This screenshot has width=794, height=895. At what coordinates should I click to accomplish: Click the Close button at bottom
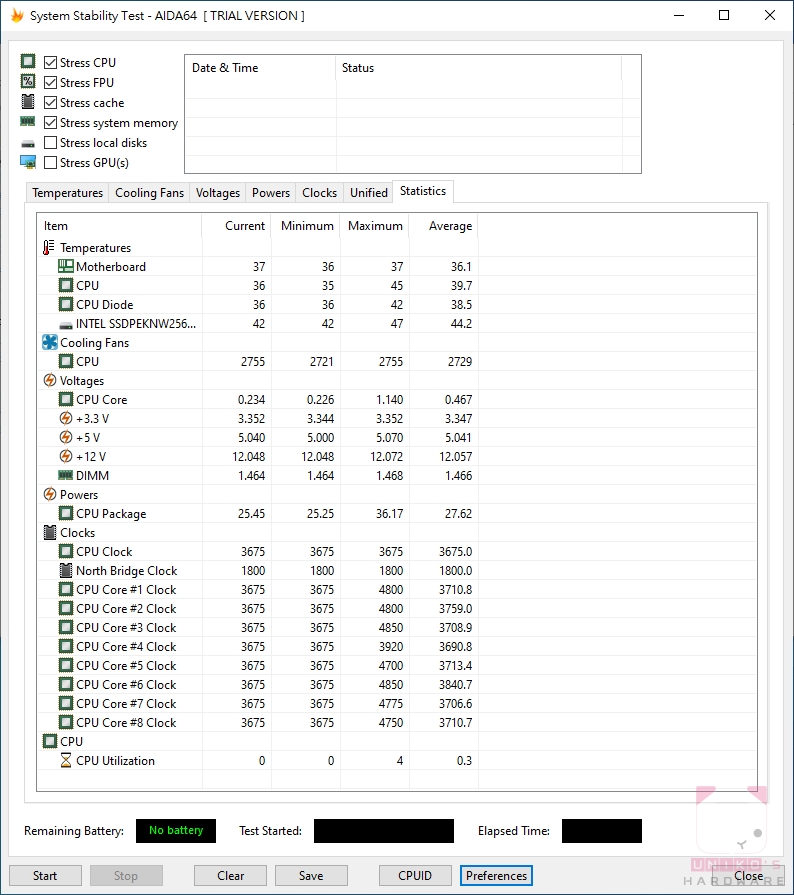tap(748, 876)
